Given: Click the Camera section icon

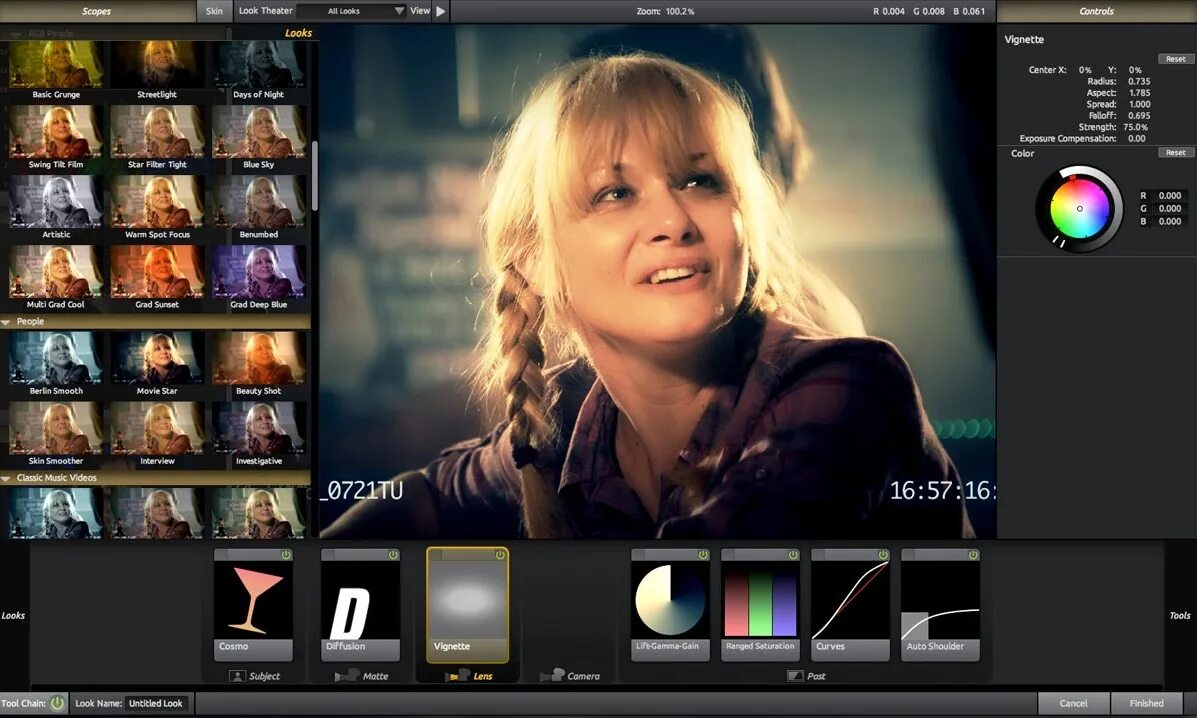Looking at the screenshot, I should [551, 676].
